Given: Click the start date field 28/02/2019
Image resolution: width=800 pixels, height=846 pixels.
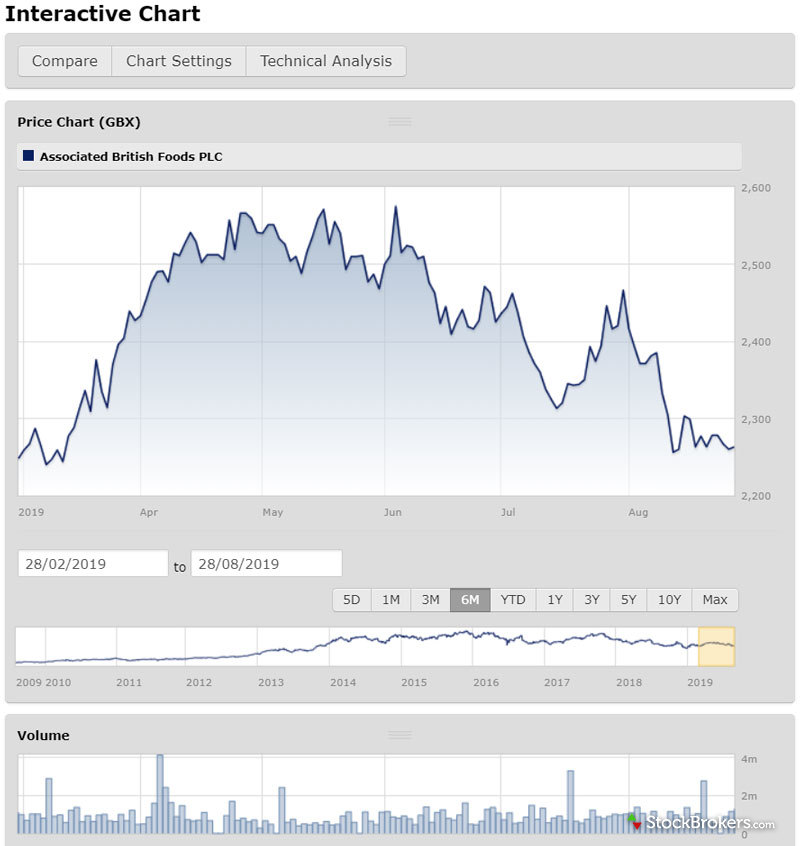Looking at the screenshot, I should click(93, 564).
